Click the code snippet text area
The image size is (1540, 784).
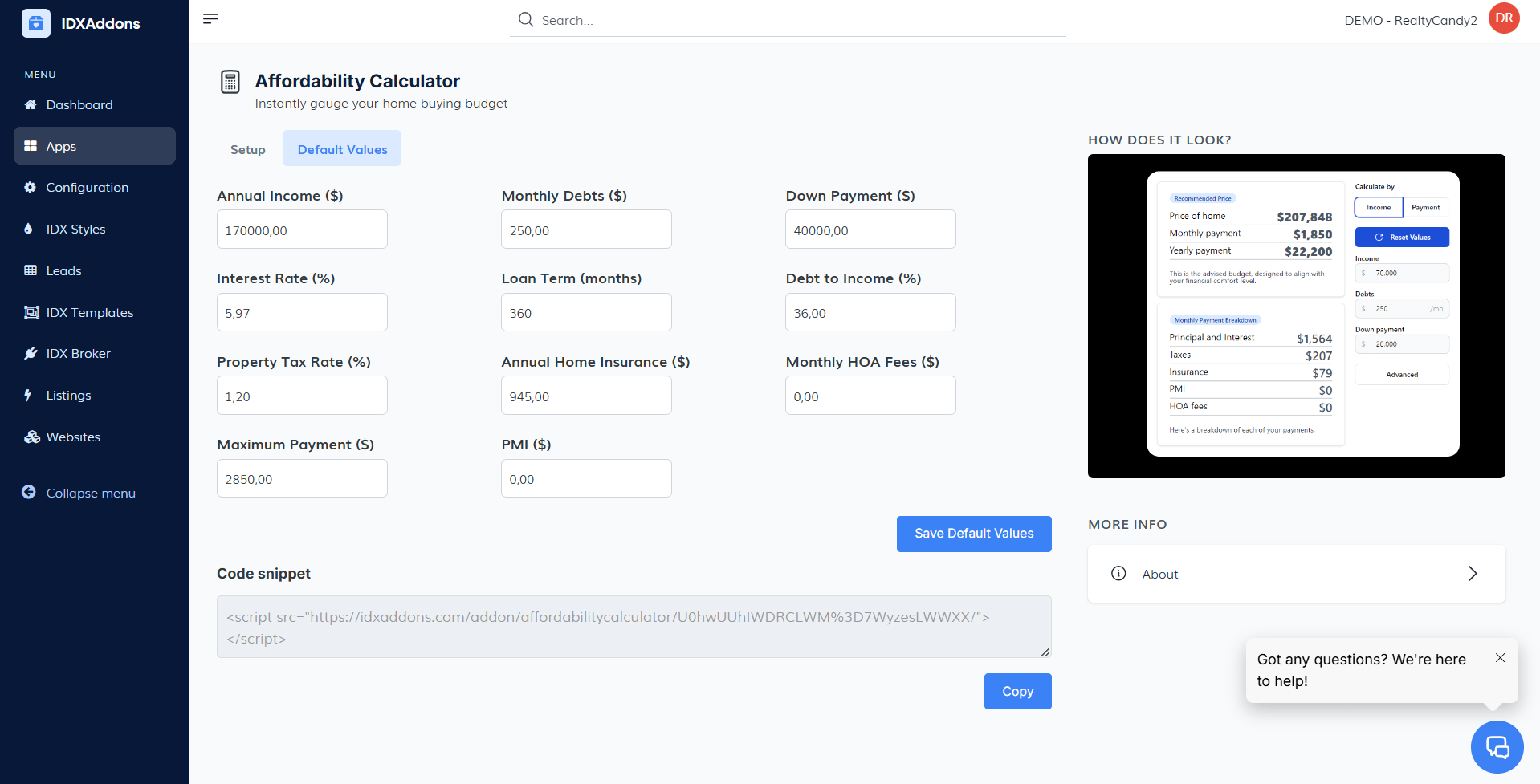point(634,627)
